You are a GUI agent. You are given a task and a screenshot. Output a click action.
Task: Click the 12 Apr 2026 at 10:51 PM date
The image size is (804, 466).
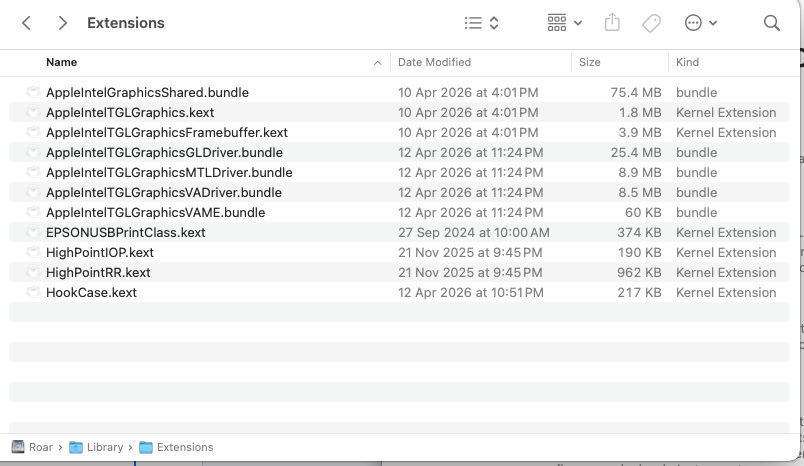pyautogui.click(x=471, y=293)
